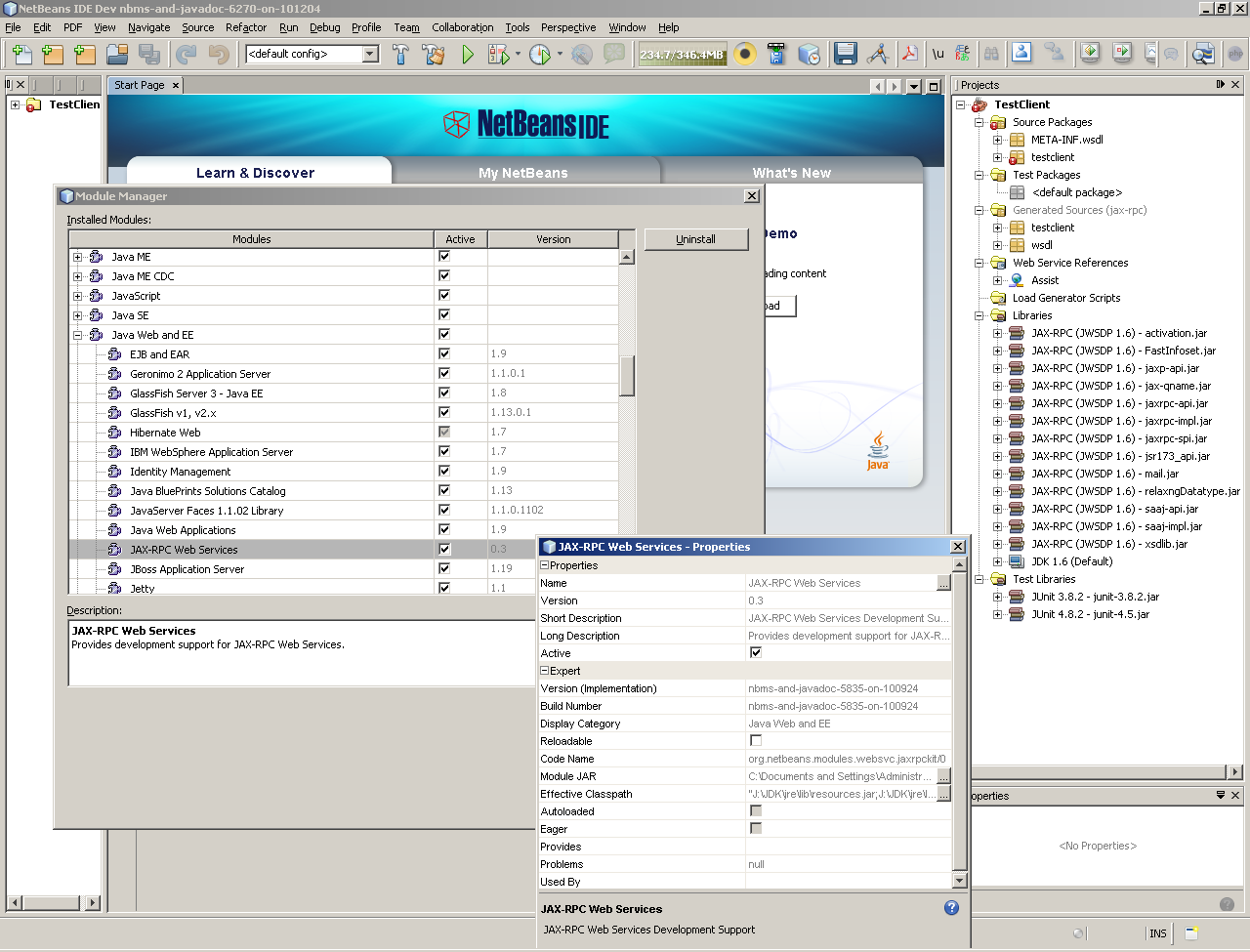Toggle Active checkbox for Identity Management
1250x952 pixels.
click(444, 472)
